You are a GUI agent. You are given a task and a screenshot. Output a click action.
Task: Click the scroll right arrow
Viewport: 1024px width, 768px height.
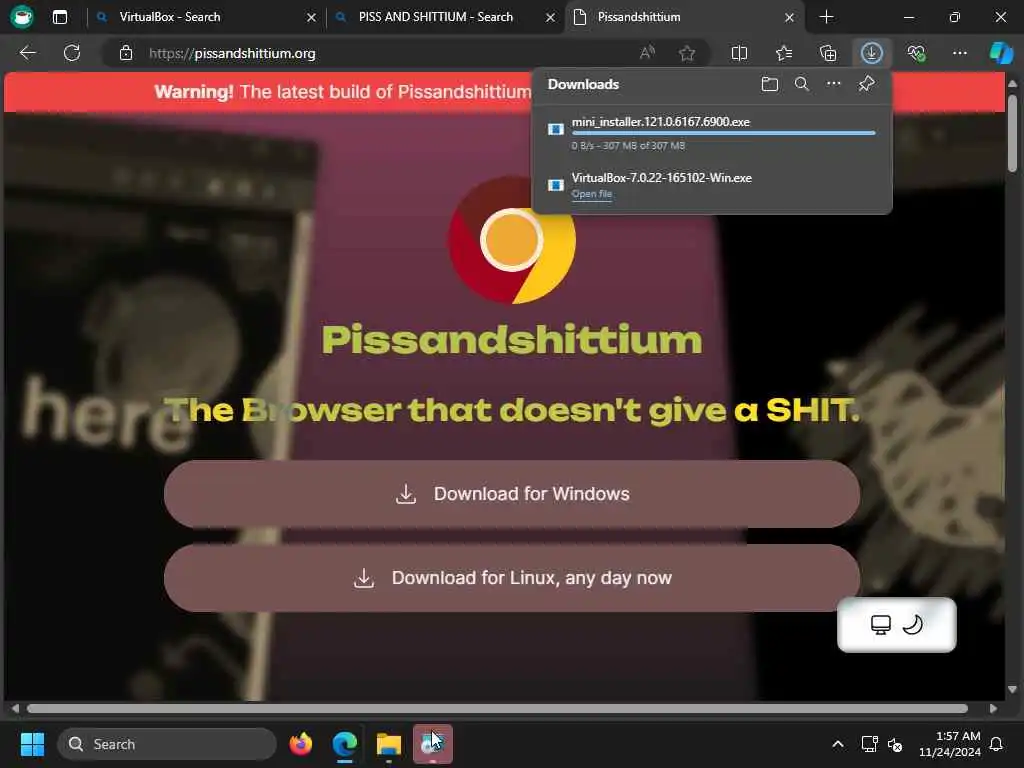pyautogui.click(x=993, y=709)
